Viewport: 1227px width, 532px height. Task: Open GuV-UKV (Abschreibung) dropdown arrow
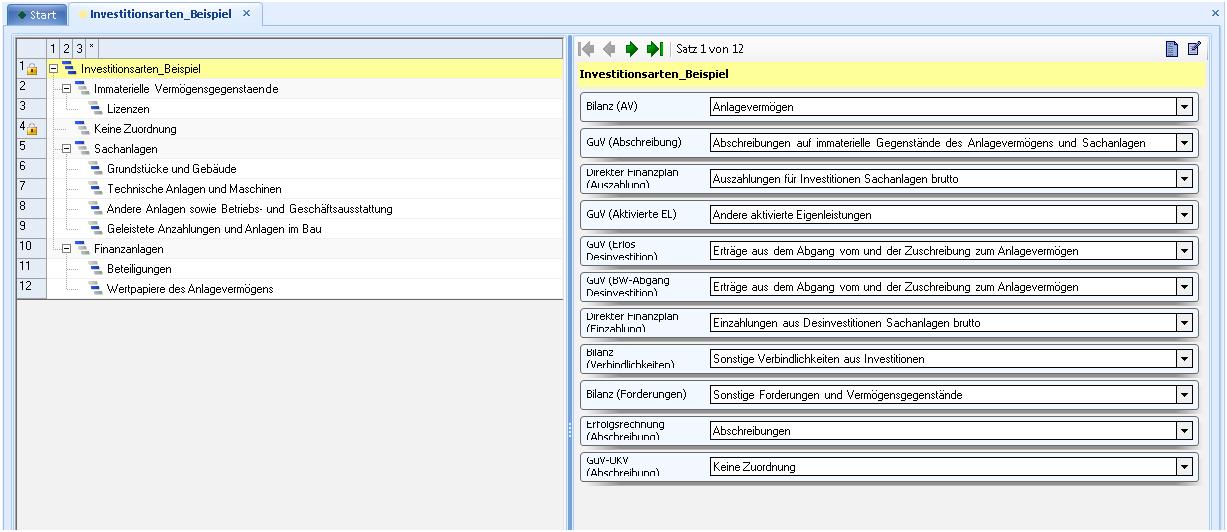pyautogui.click(x=1185, y=467)
